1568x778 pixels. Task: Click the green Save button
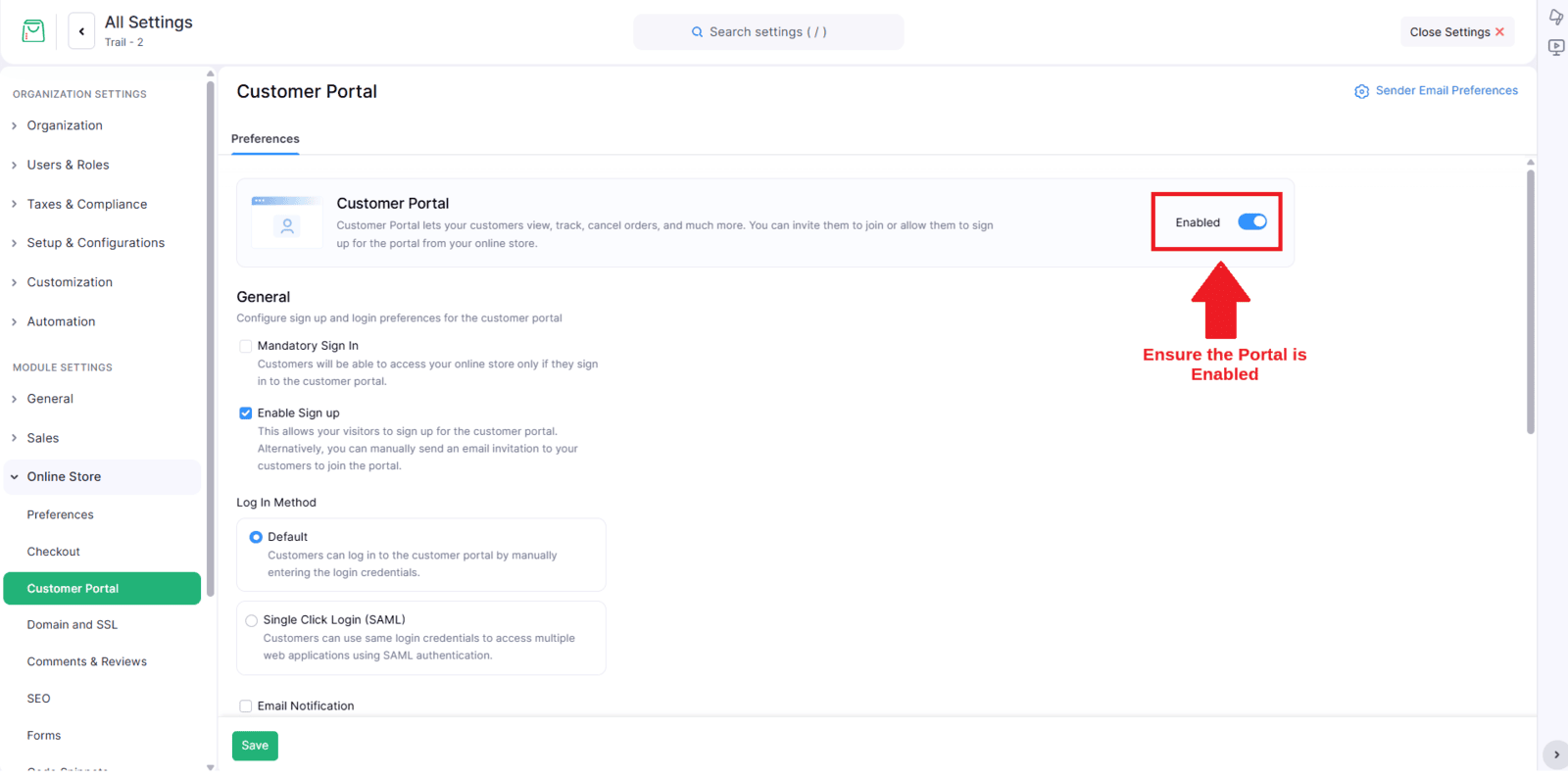pos(255,746)
